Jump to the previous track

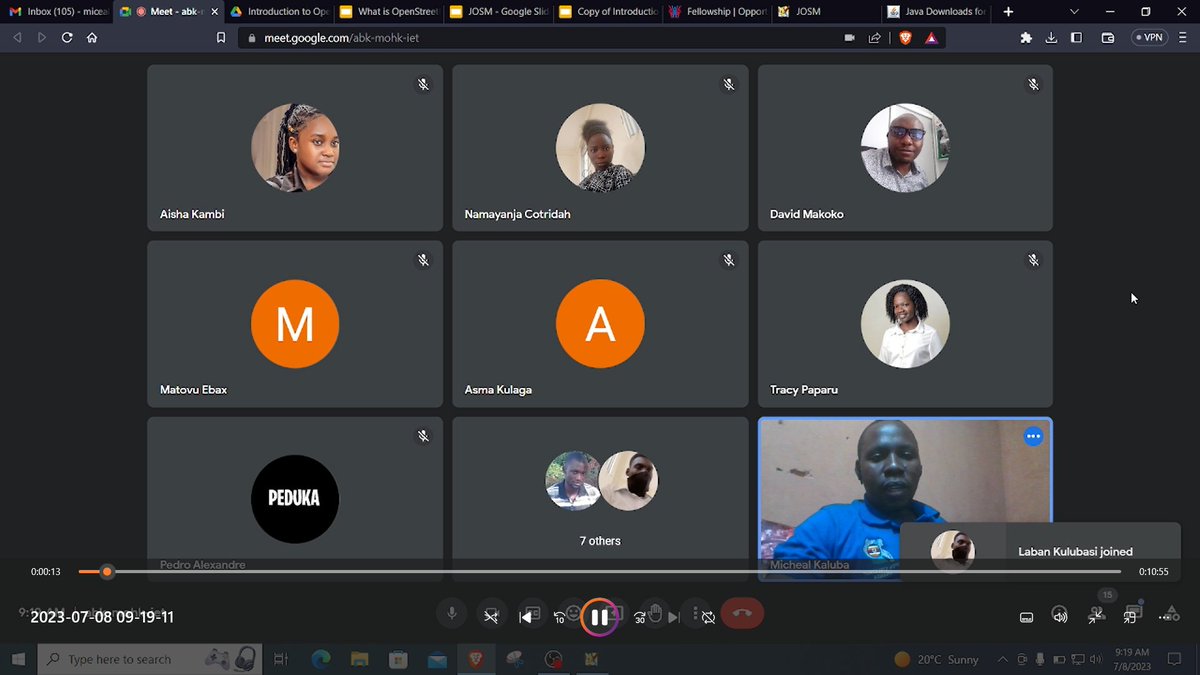click(525, 617)
